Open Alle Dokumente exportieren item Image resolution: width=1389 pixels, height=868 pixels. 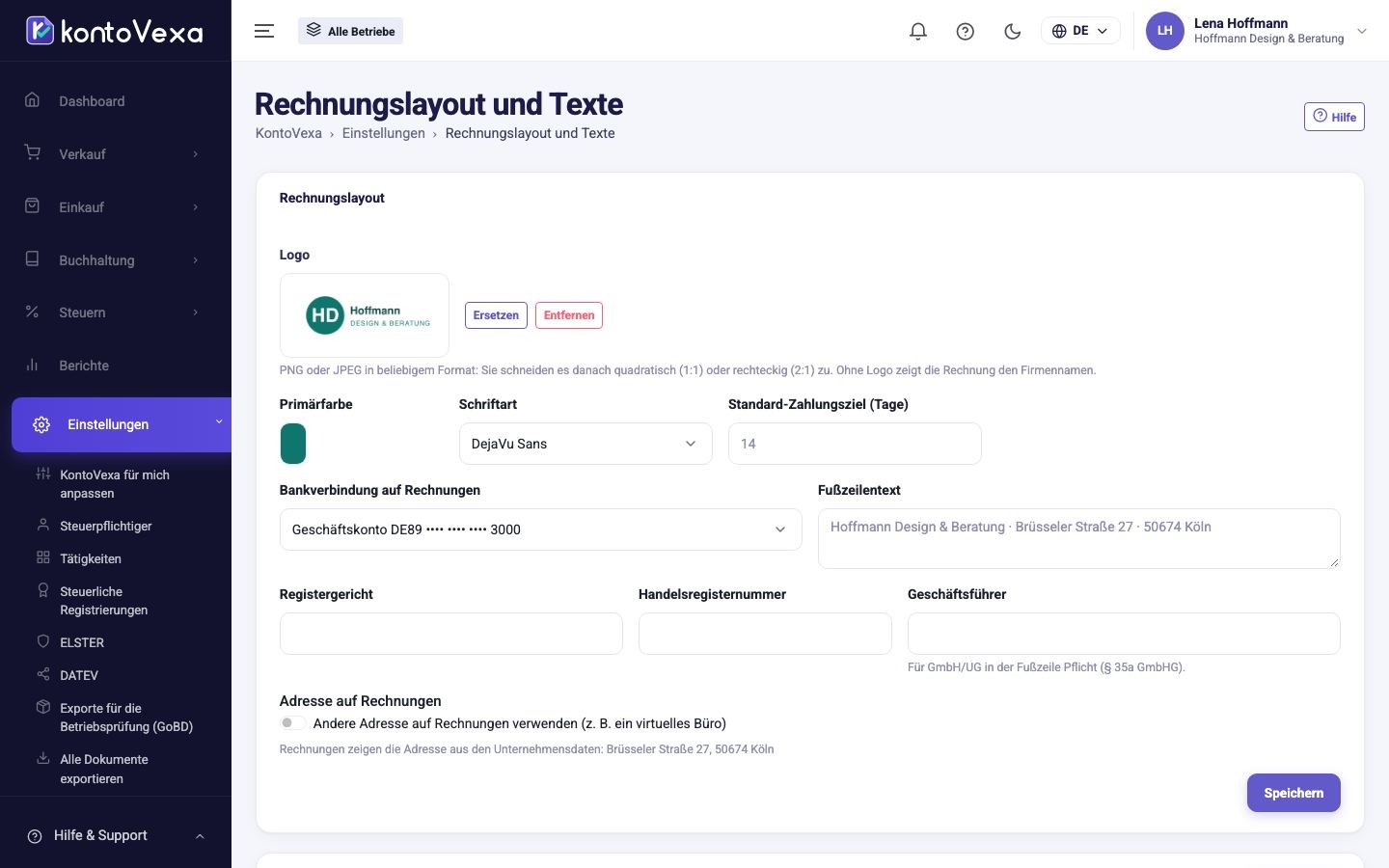(x=104, y=769)
